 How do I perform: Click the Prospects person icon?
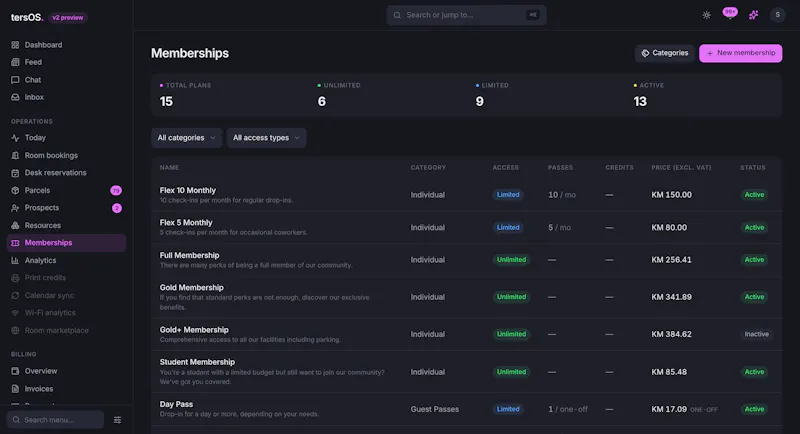click(15, 208)
